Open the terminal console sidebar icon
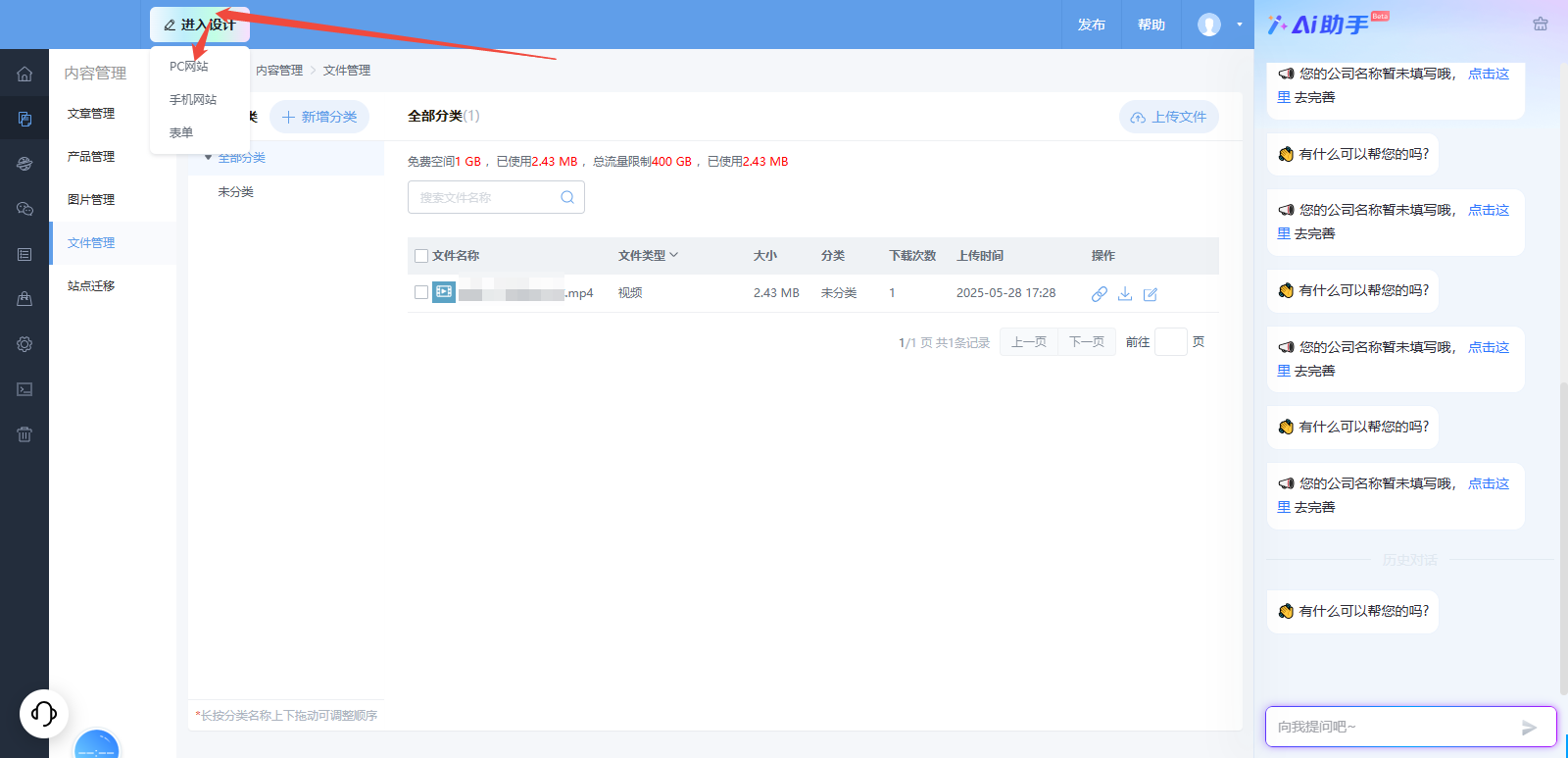1568x758 pixels. (x=24, y=389)
